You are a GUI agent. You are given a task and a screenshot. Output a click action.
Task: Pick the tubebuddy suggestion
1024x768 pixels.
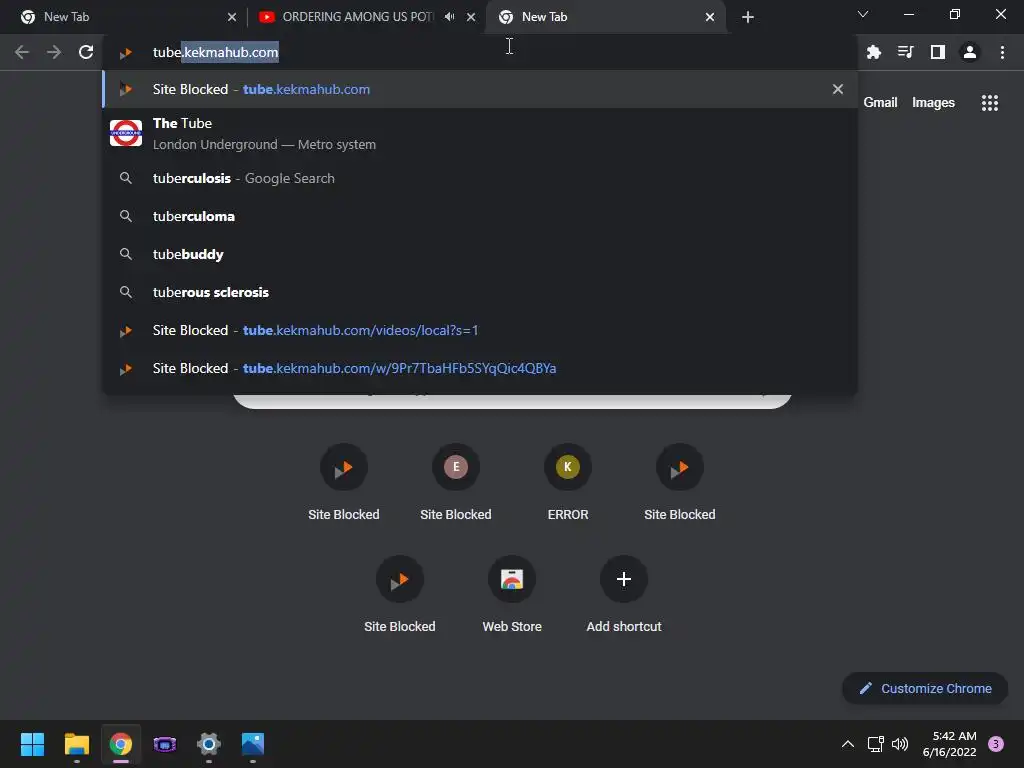point(480,254)
